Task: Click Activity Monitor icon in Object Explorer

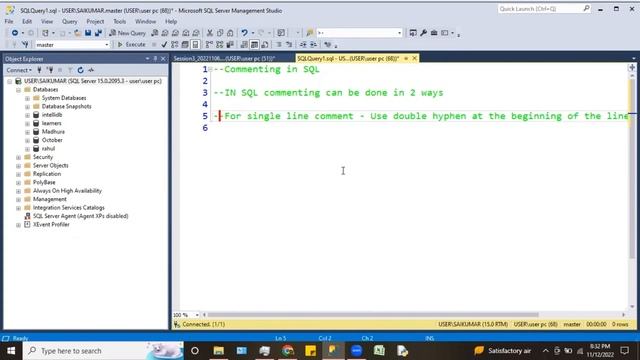Action: (x=91, y=70)
